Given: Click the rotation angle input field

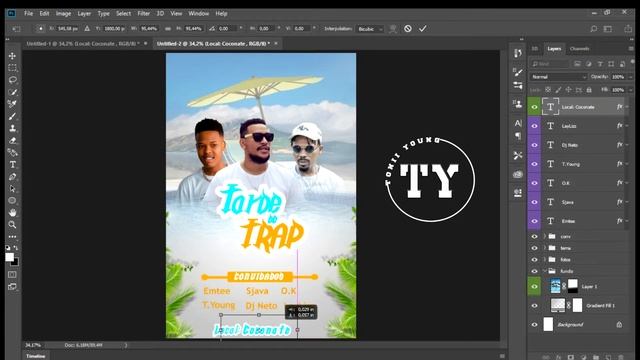Looking at the screenshot, I should pos(228,29).
